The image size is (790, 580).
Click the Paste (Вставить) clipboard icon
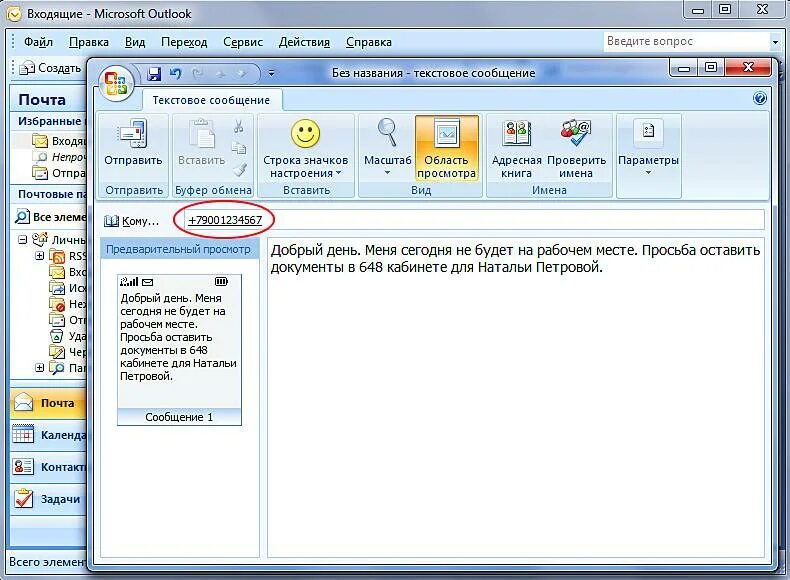click(x=201, y=133)
